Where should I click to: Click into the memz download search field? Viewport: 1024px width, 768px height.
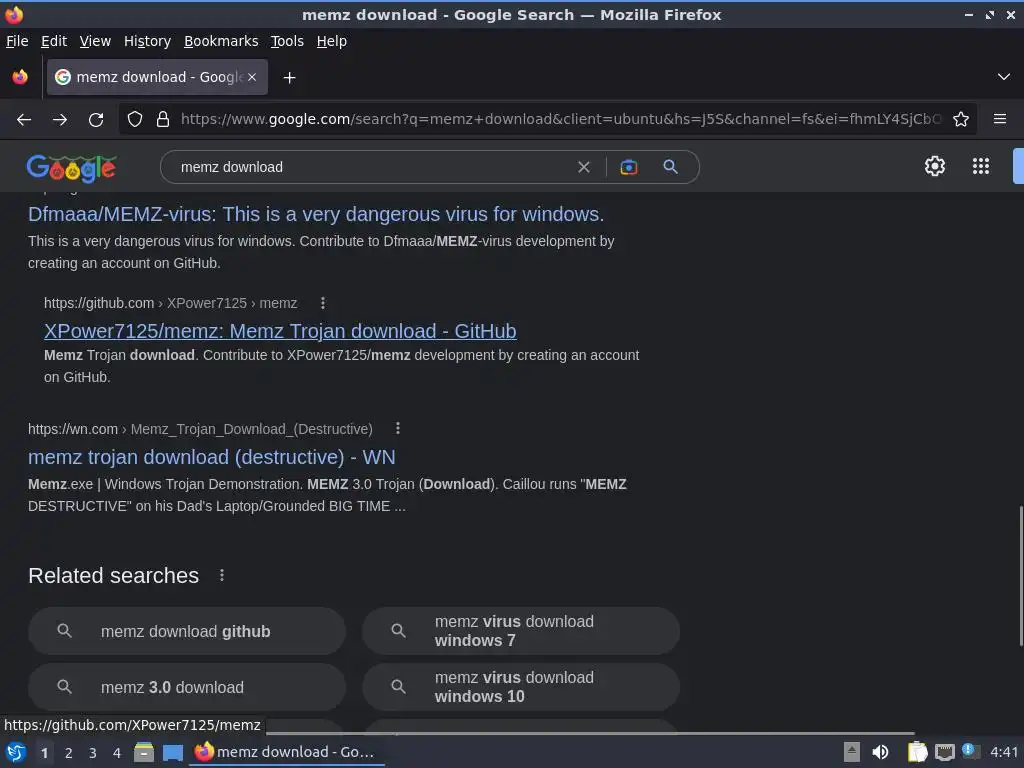(x=372, y=167)
